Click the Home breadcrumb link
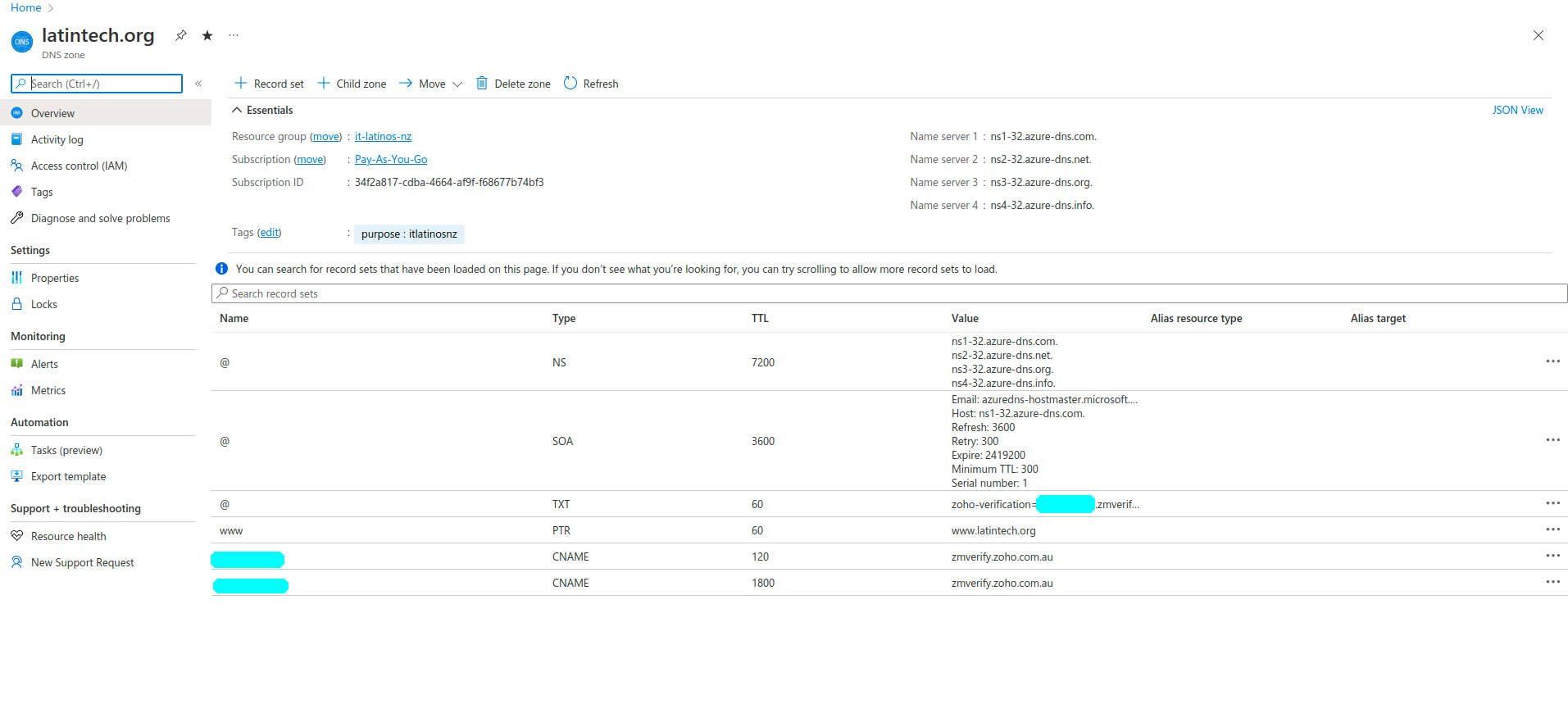 (25, 7)
